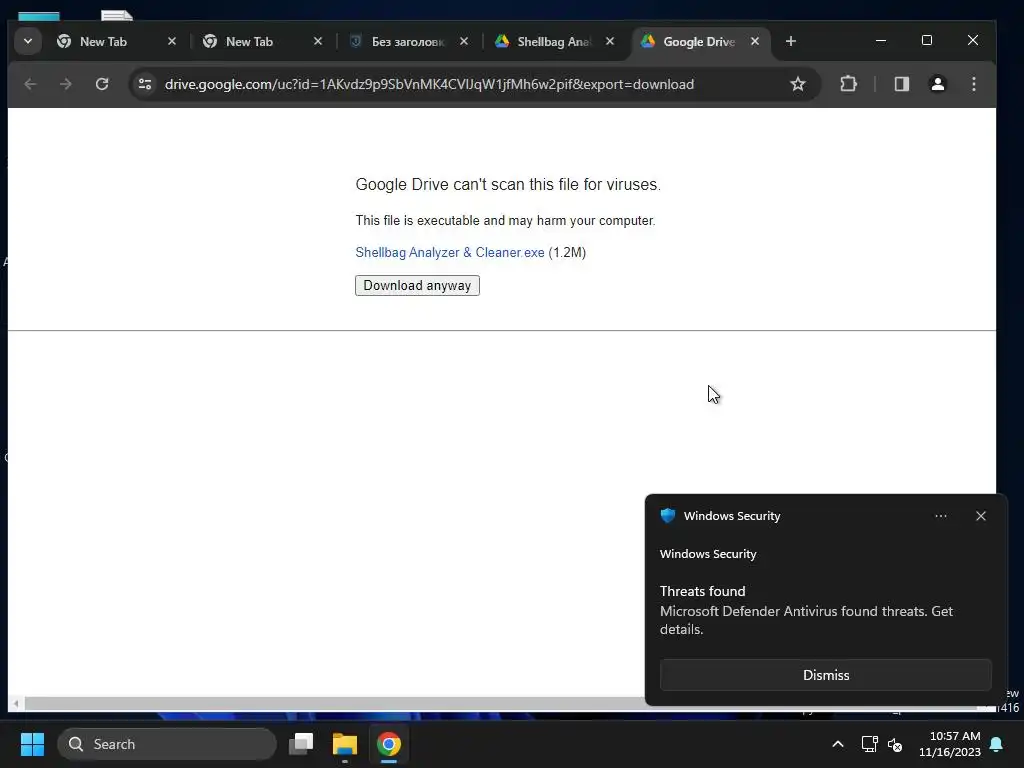Close the Windows Security notification
The width and height of the screenshot is (1024, 768).
coord(981,516)
